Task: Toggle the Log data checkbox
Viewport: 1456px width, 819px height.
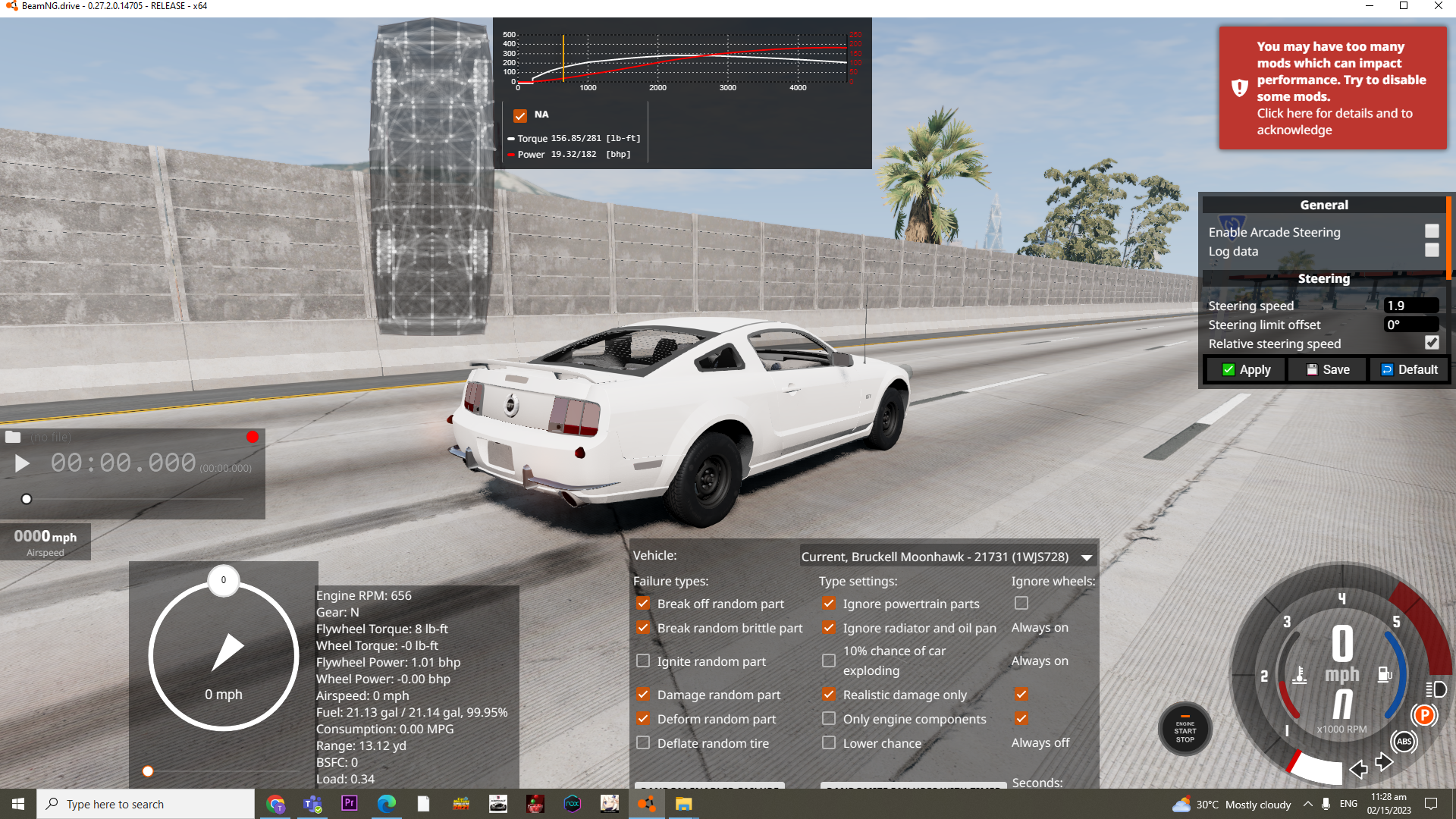Action: 1432,250
